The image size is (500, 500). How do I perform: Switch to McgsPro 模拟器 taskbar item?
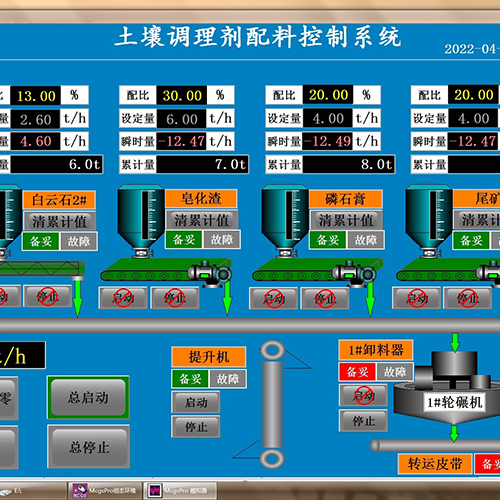pos(181,491)
